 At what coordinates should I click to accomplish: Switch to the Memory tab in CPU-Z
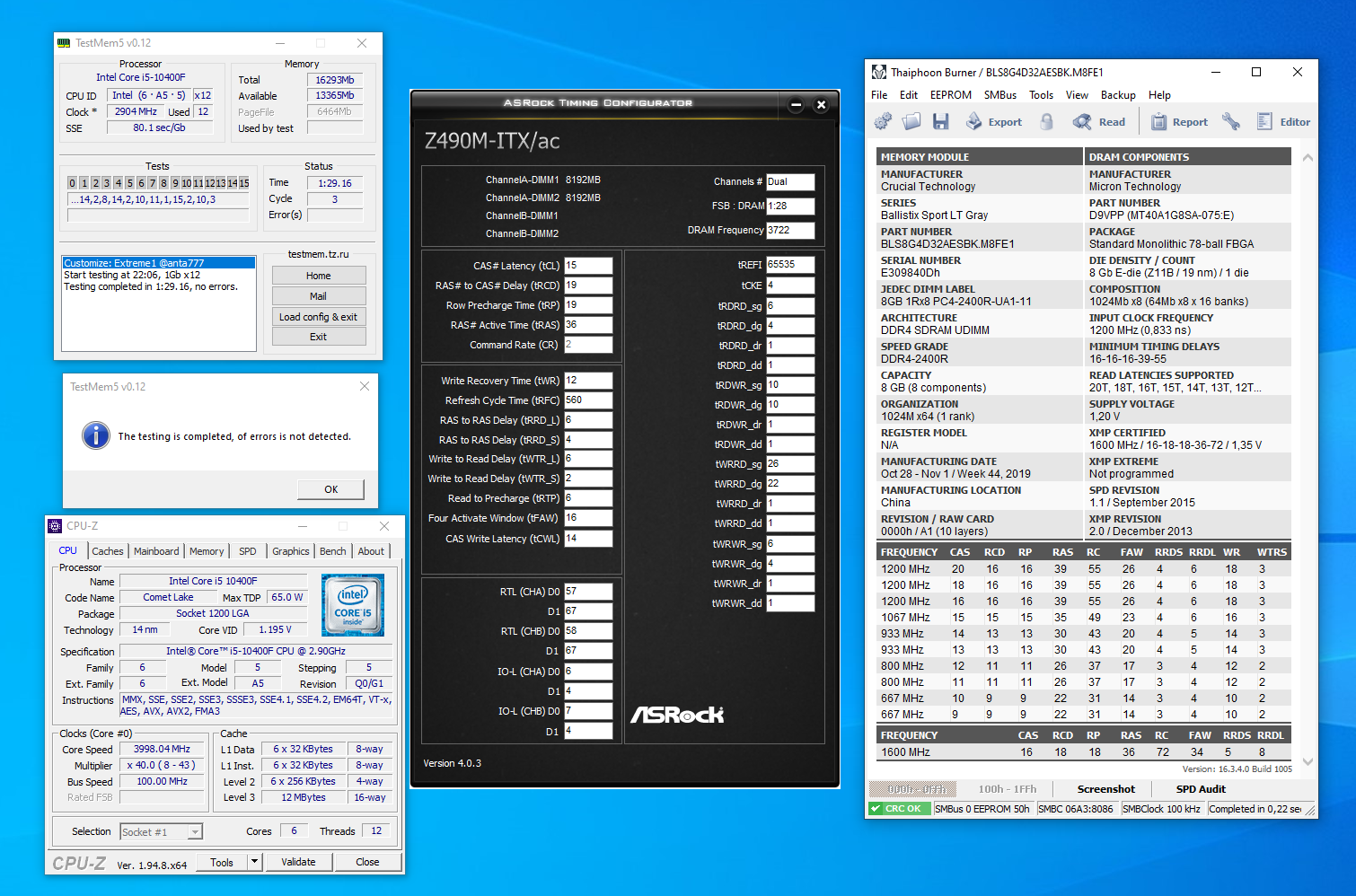tap(207, 551)
